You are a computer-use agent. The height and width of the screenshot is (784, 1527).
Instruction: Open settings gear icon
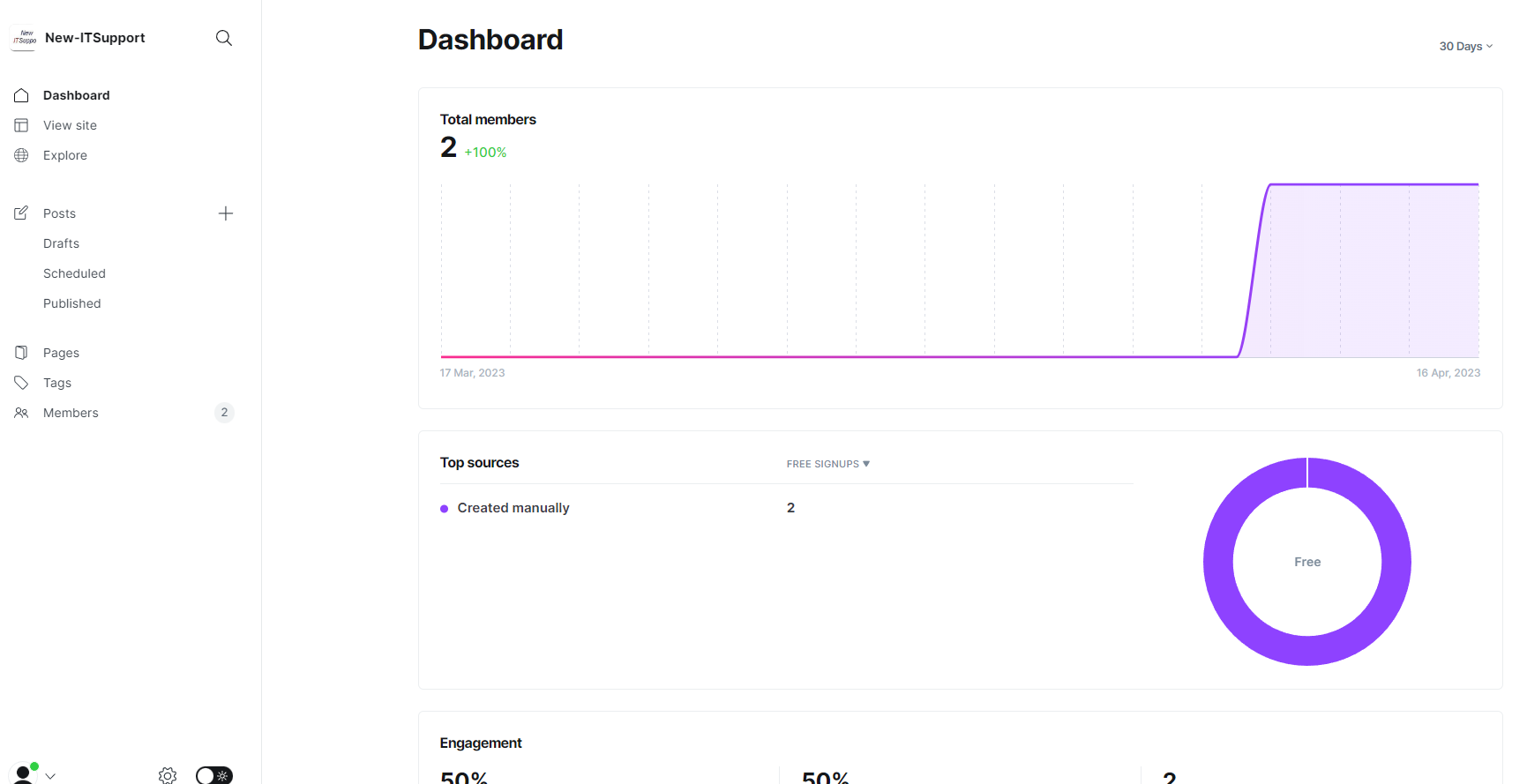[168, 775]
